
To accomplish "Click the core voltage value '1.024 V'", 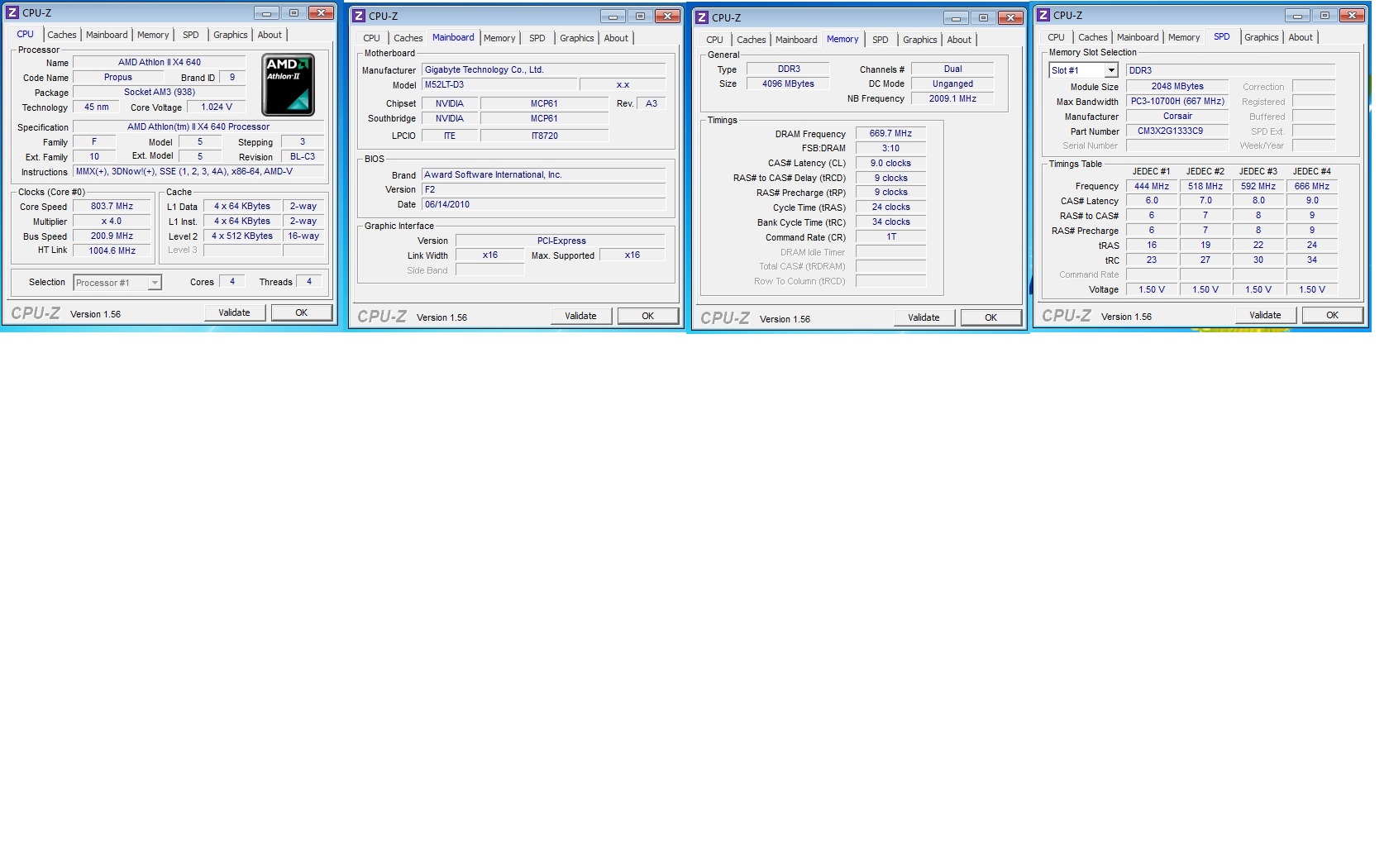I will (x=217, y=107).
